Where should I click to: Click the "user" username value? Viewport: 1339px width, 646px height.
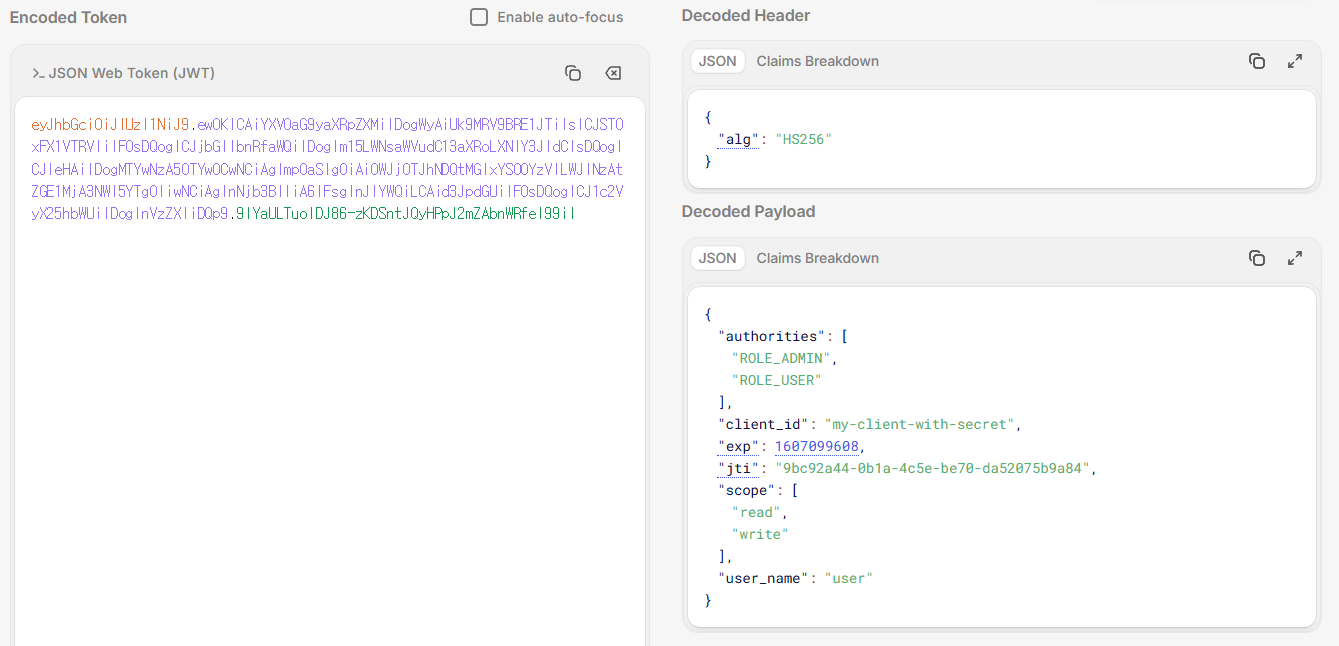click(x=849, y=578)
